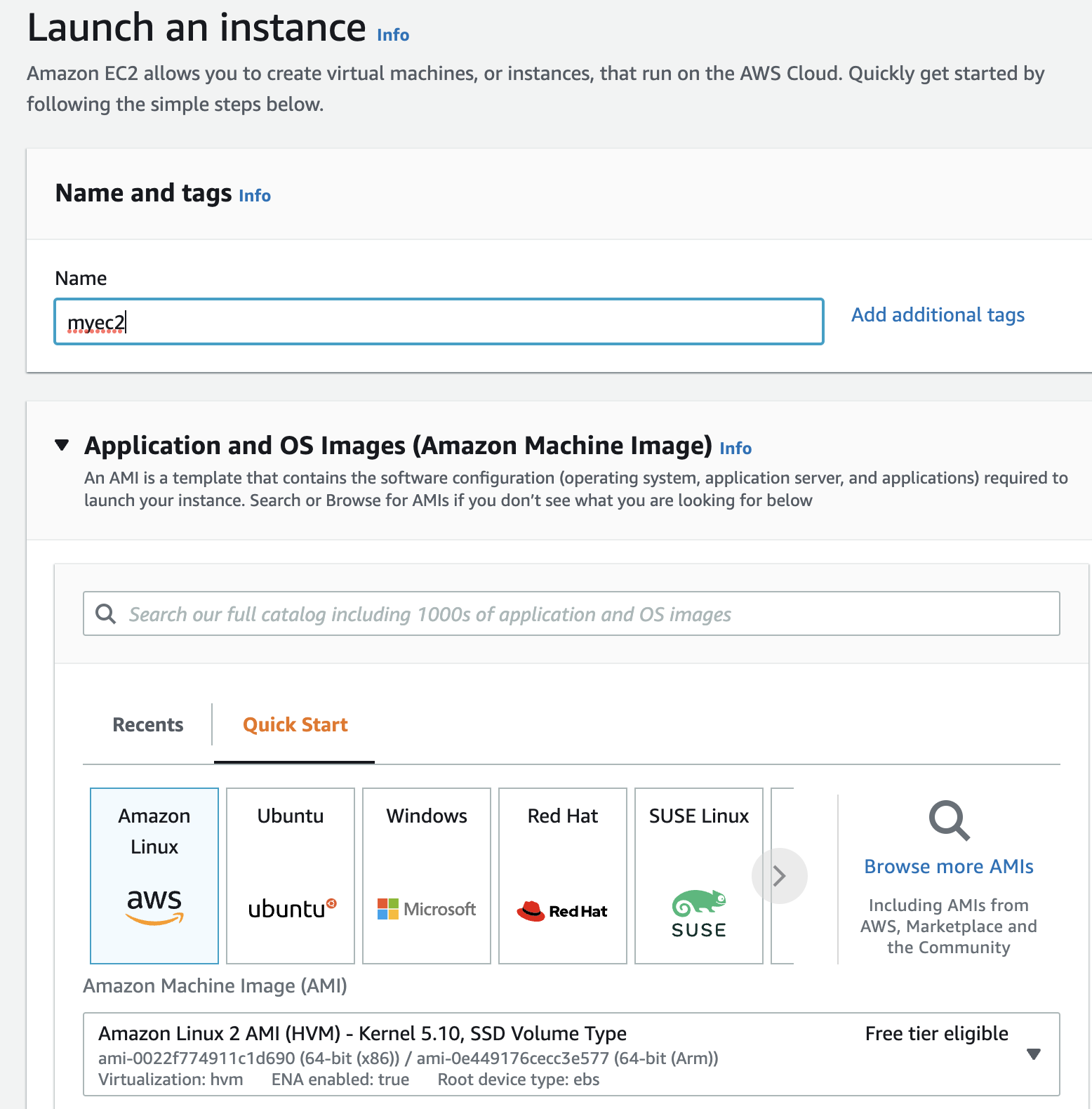Image resolution: width=1092 pixels, height=1109 pixels.
Task: Click the magnifier icon in AMI search box
Action: [106, 613]
